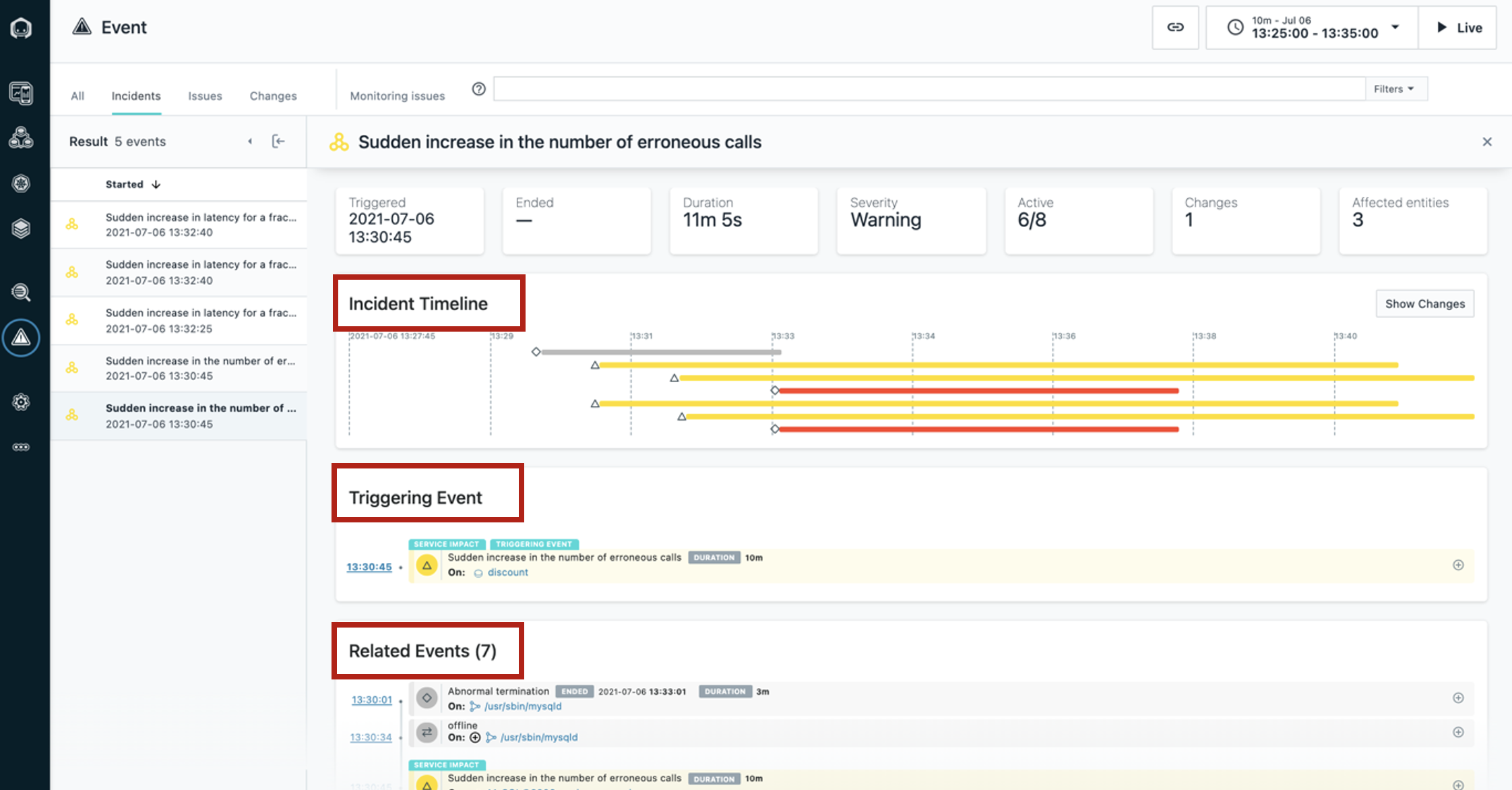Expand the Abnormal termination event plus icon

pos(1458,698)
